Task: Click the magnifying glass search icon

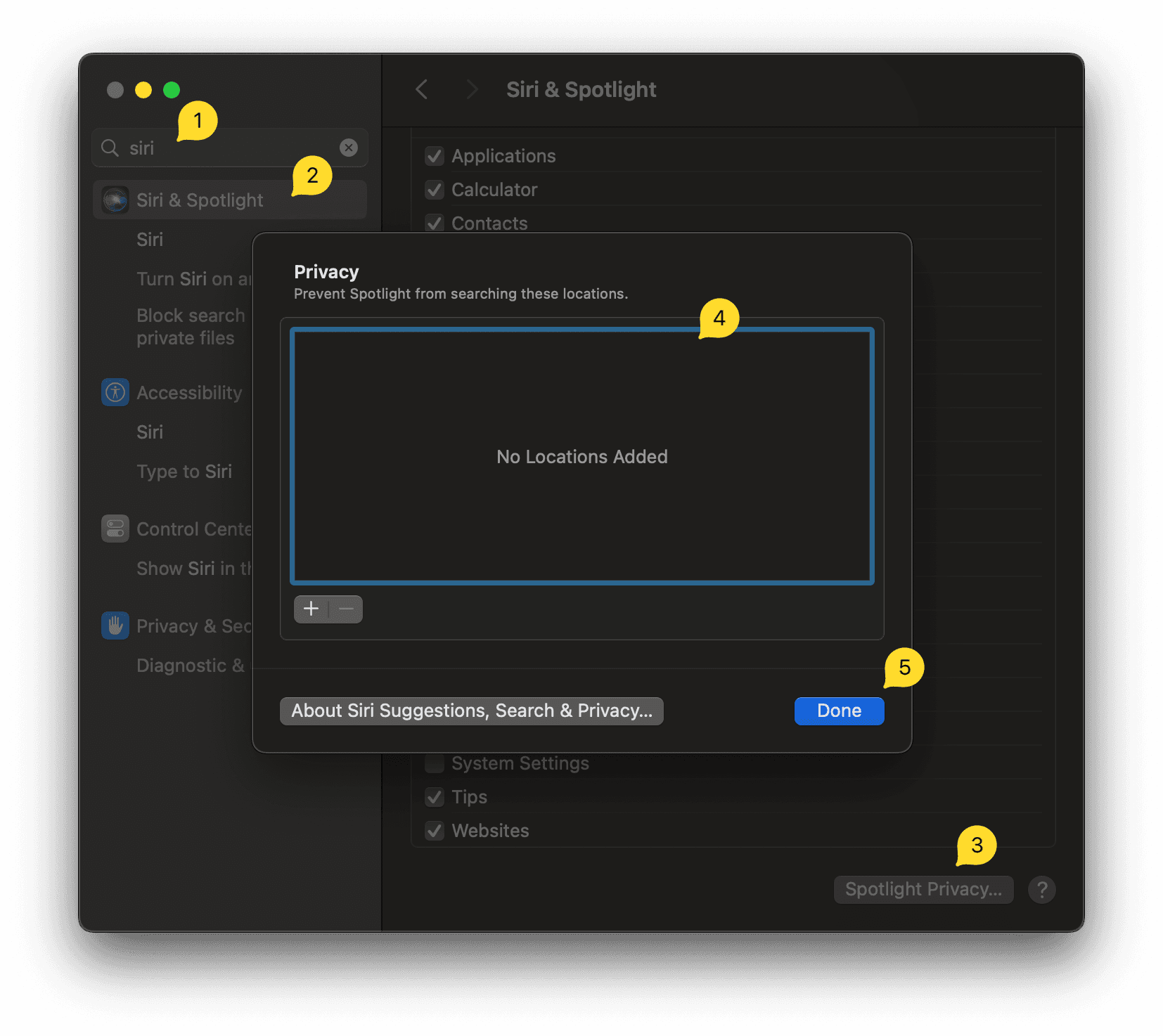Action: (x=110, y=148)
